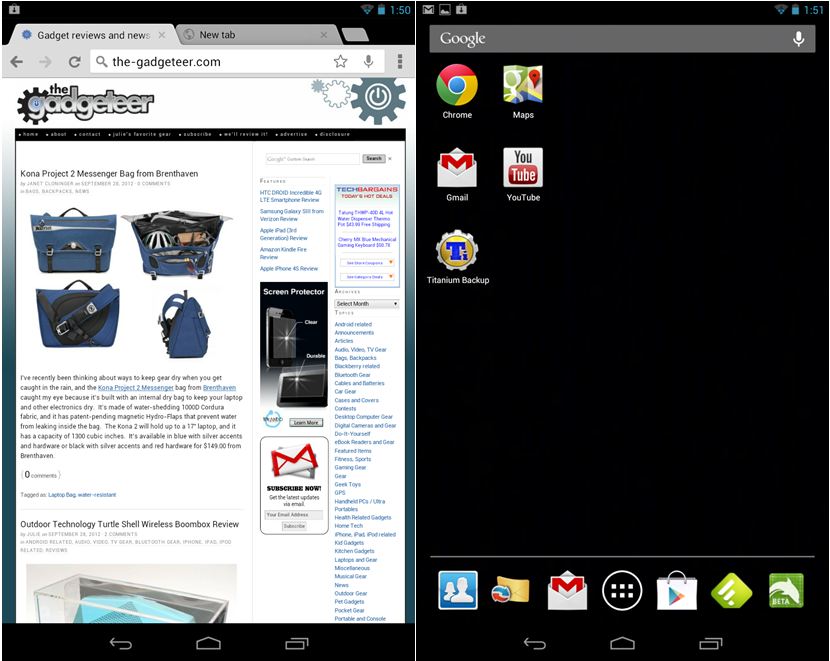The height and width of the screenshot is (661, 830).
Task: Open recent apps from the home screen
Action: (x=710, y=643)
